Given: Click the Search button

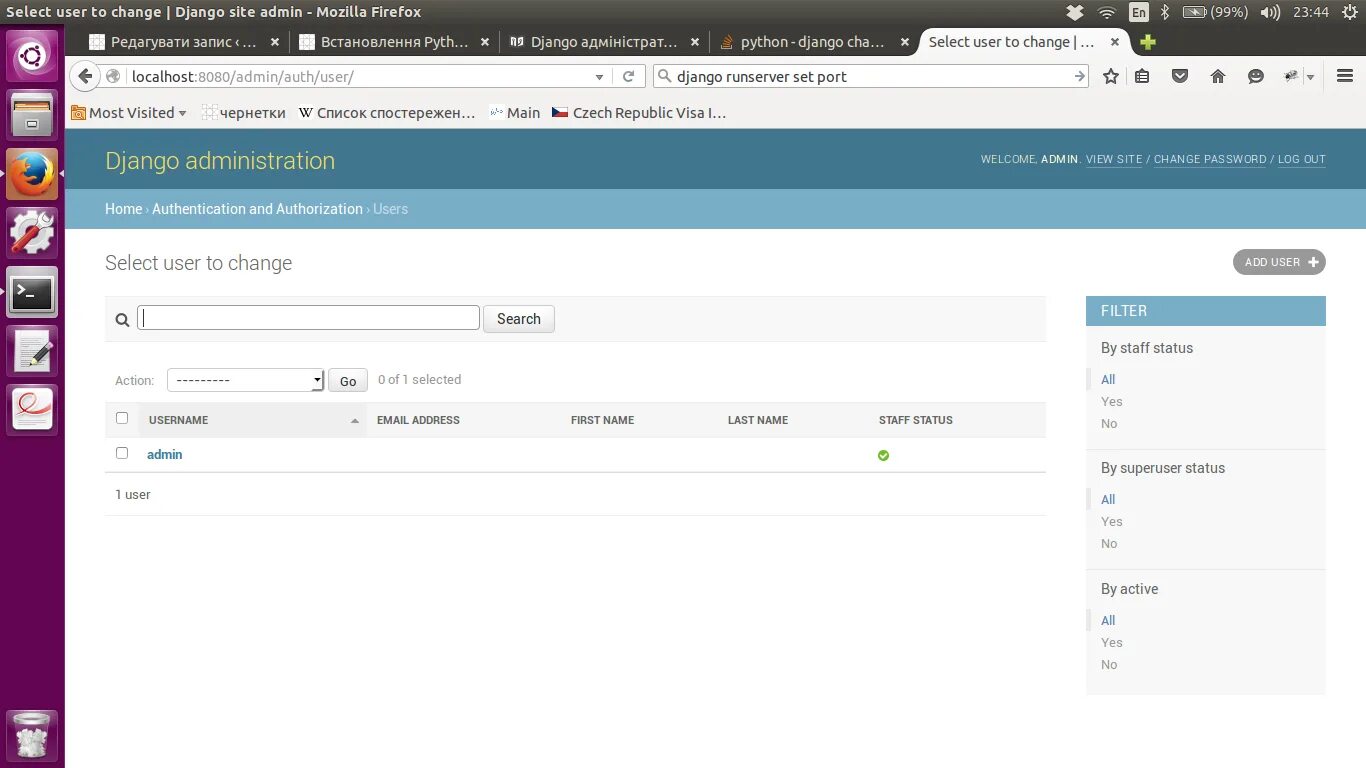Looking at the screenshot, I should [x=519, y=319].
